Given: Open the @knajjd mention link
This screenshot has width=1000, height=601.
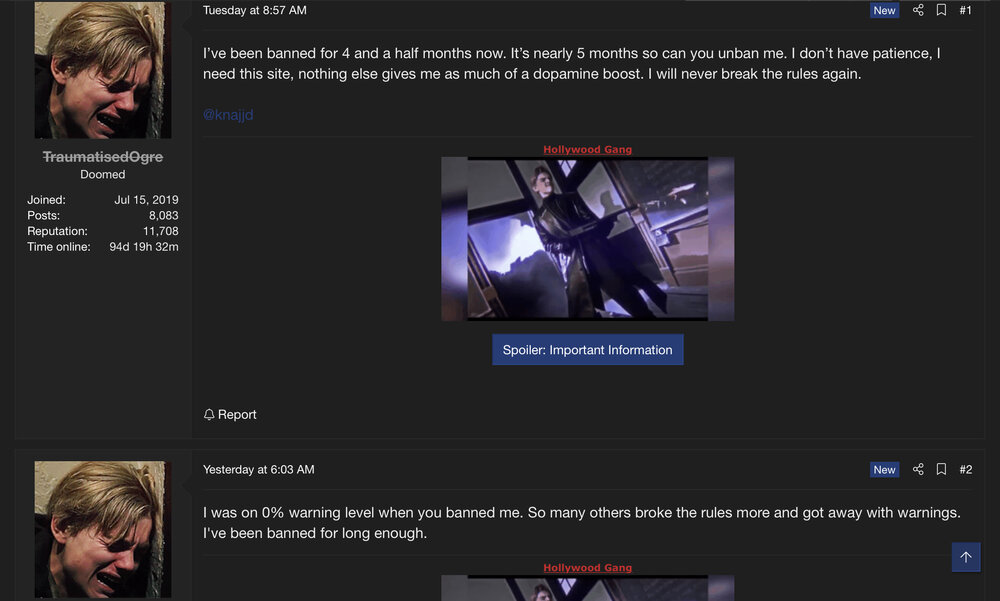Looking at the screenshot, I should point(228,115).
